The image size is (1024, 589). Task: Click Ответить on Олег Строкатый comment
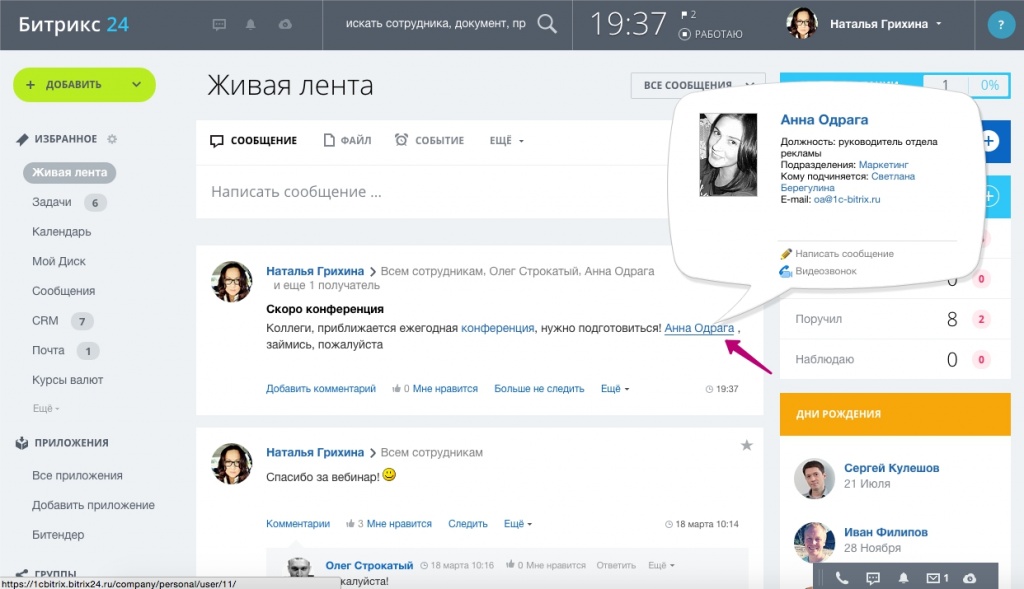click(616, 565)
